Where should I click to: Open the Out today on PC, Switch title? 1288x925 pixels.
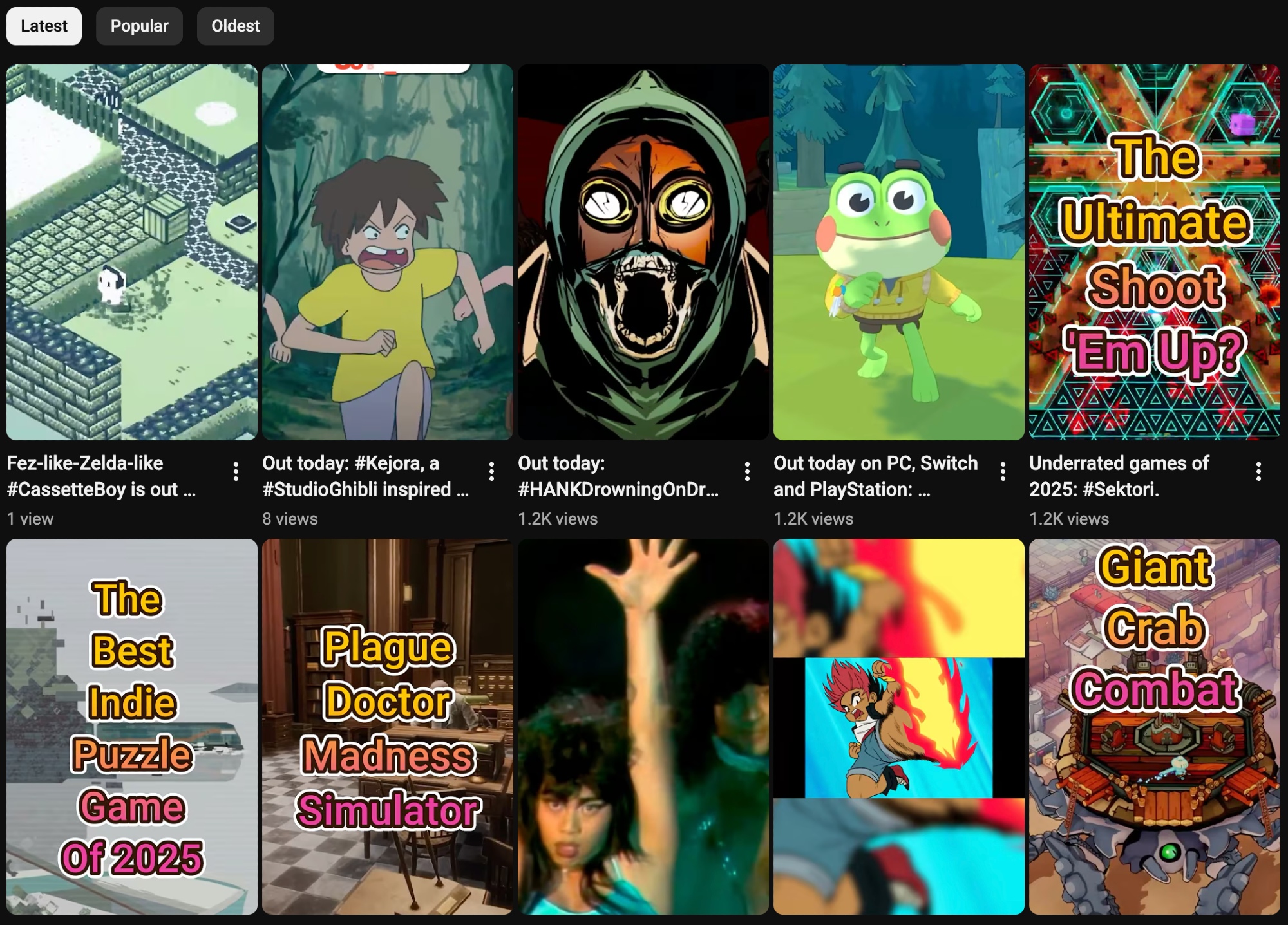pyautogui.click(x=875, y=476)
